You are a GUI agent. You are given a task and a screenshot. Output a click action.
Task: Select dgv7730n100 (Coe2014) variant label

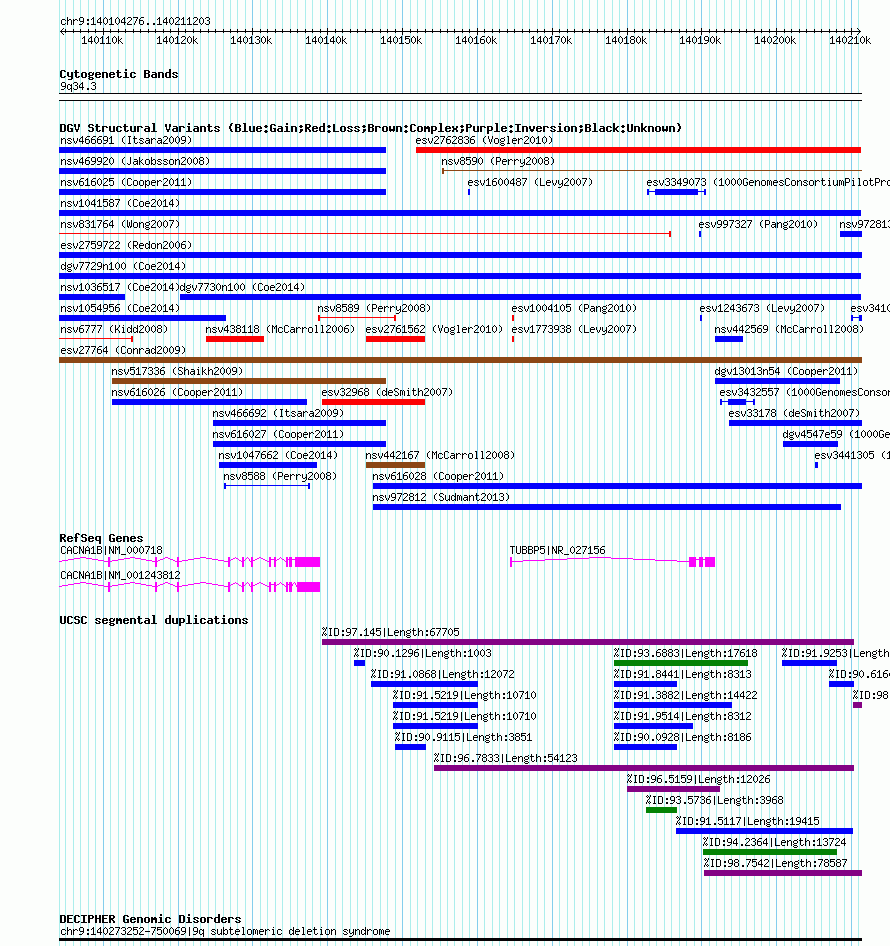[x=243, y=288]
